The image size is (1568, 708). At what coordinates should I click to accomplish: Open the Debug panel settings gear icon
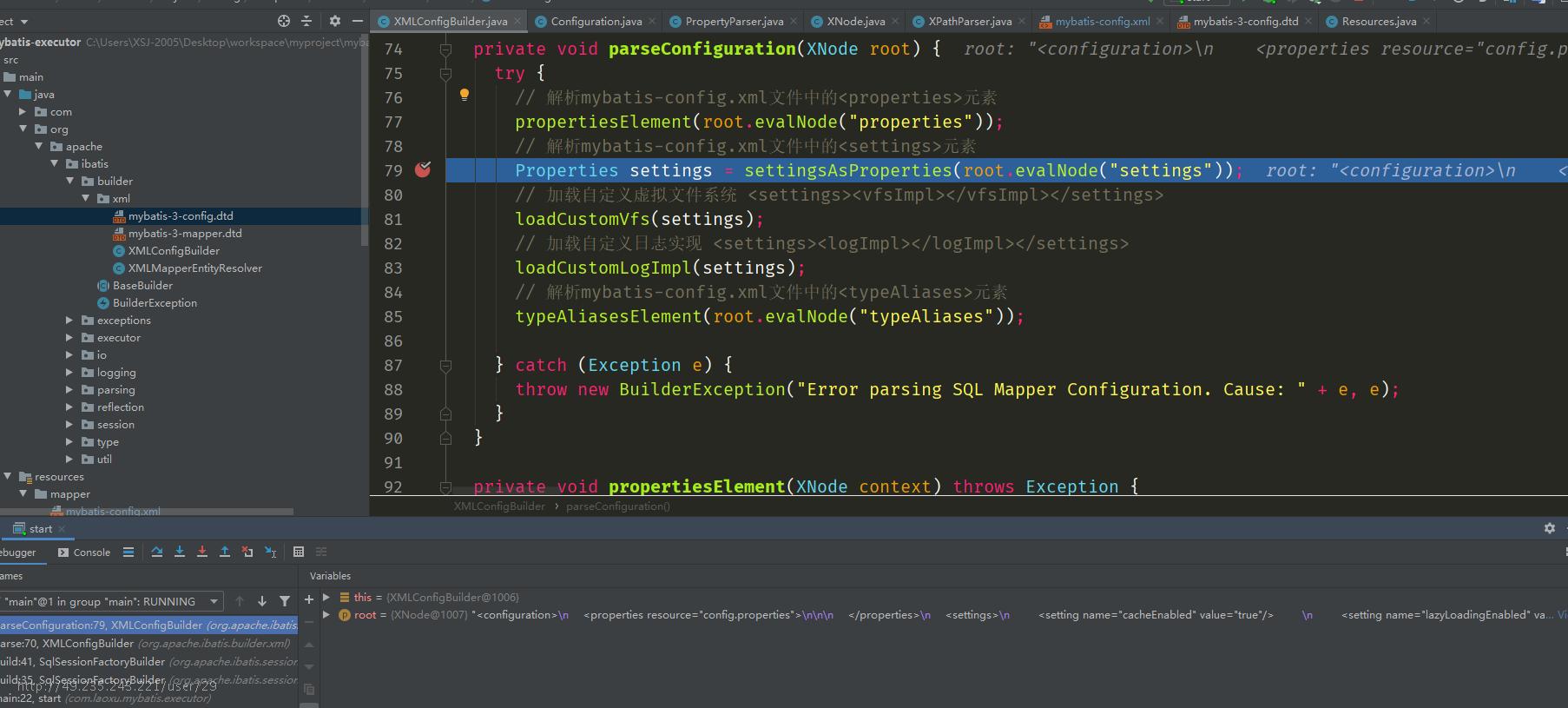coord(1550,528)
